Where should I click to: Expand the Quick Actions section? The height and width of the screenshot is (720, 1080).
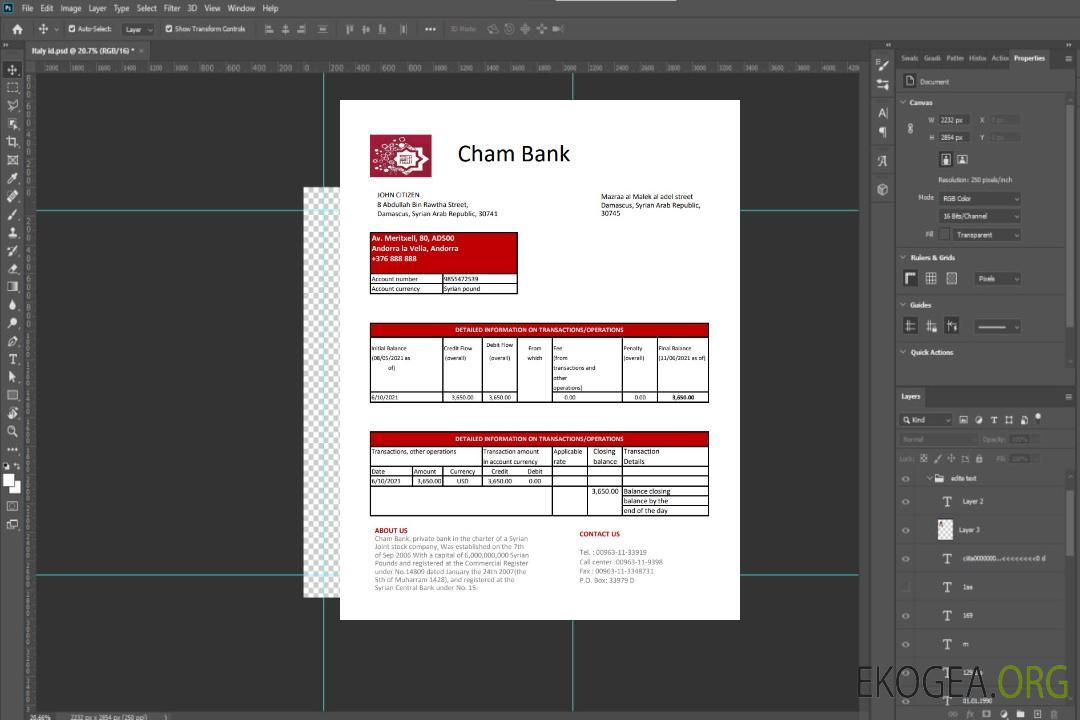(x=904, y=352)
